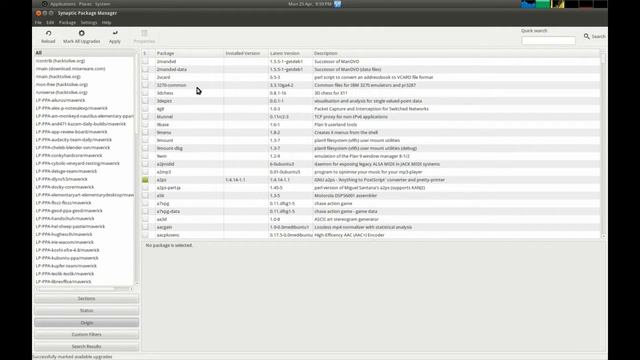Select the a2ps-perl-ja package row

coord(371,188)
